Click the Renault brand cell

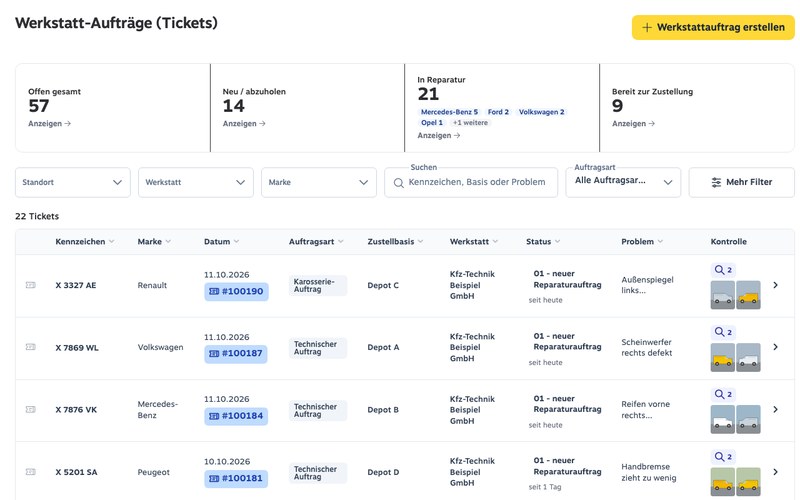pyautogui.click(x=152, y=285)
